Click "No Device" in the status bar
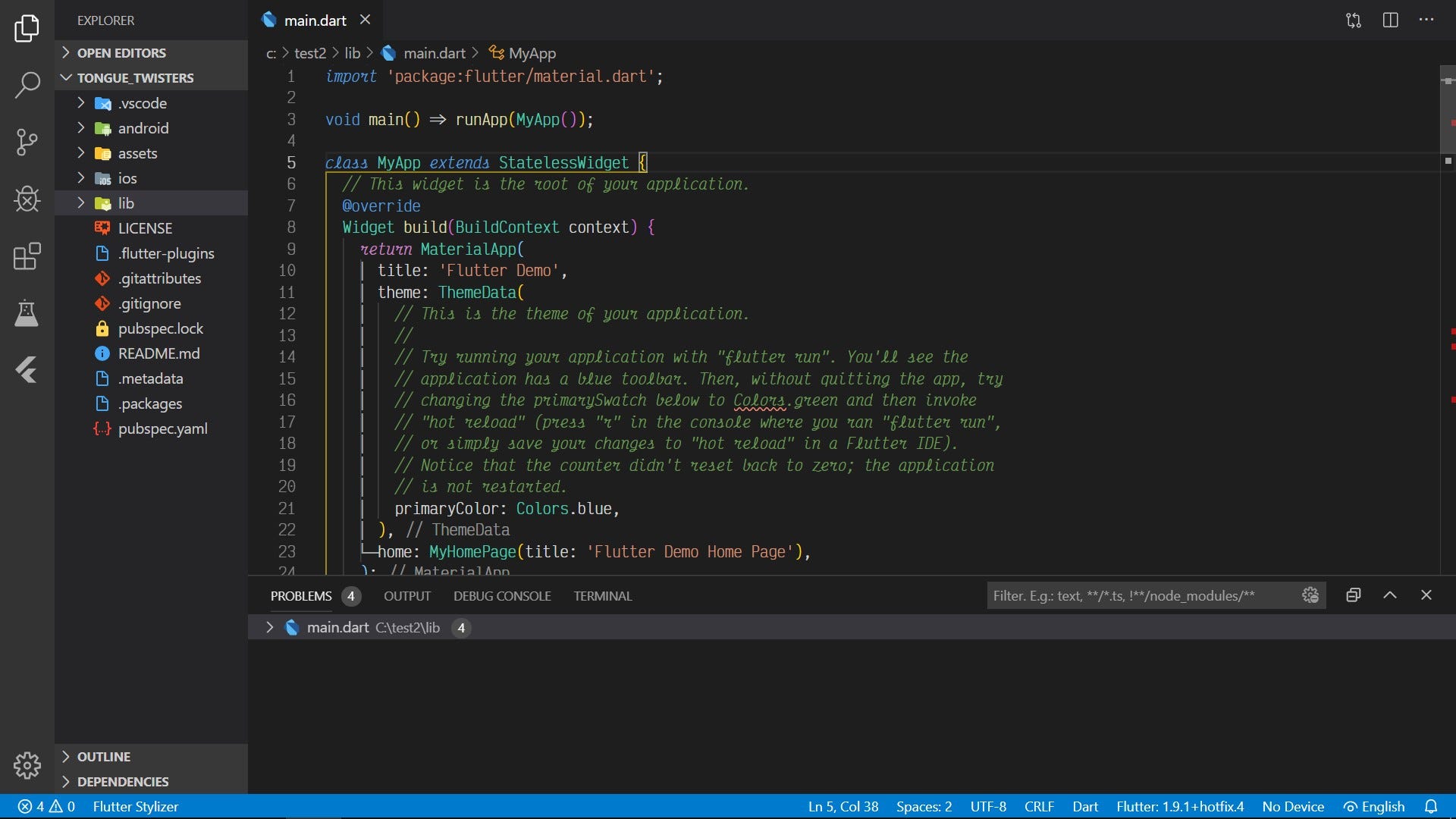Image resolution: width=1456 pixels, height=819 pixels. 1291,806
